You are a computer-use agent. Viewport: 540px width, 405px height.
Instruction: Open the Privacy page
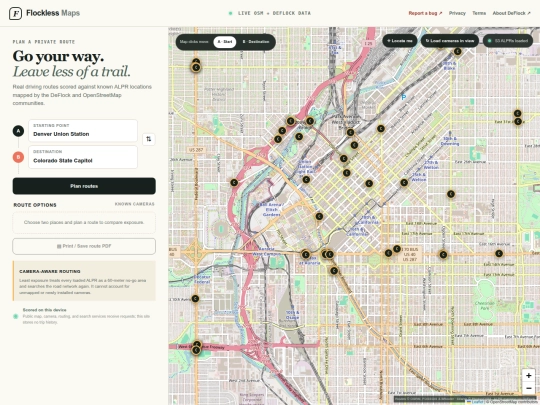coord(457,13)
